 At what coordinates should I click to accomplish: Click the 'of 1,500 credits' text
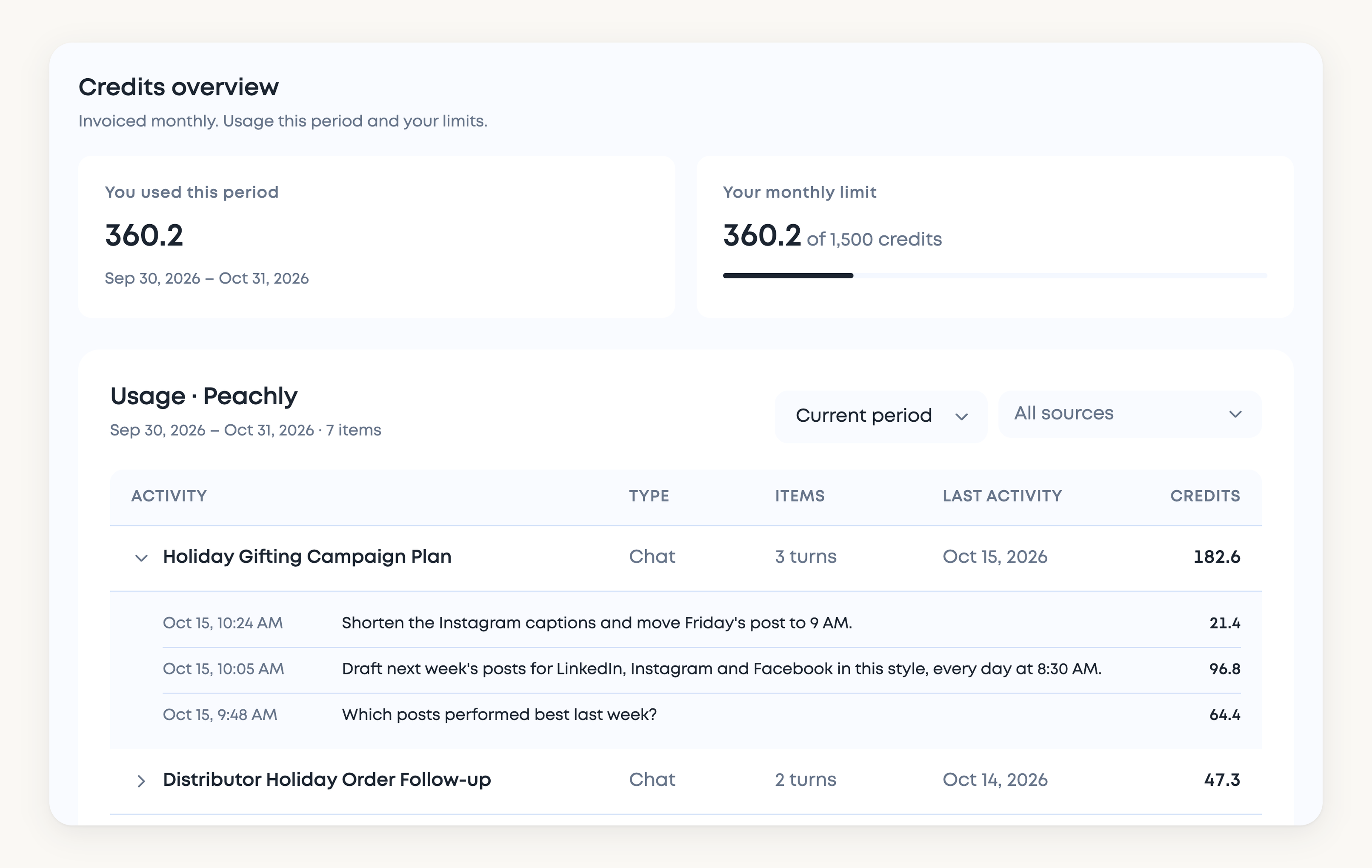point(874,239)
